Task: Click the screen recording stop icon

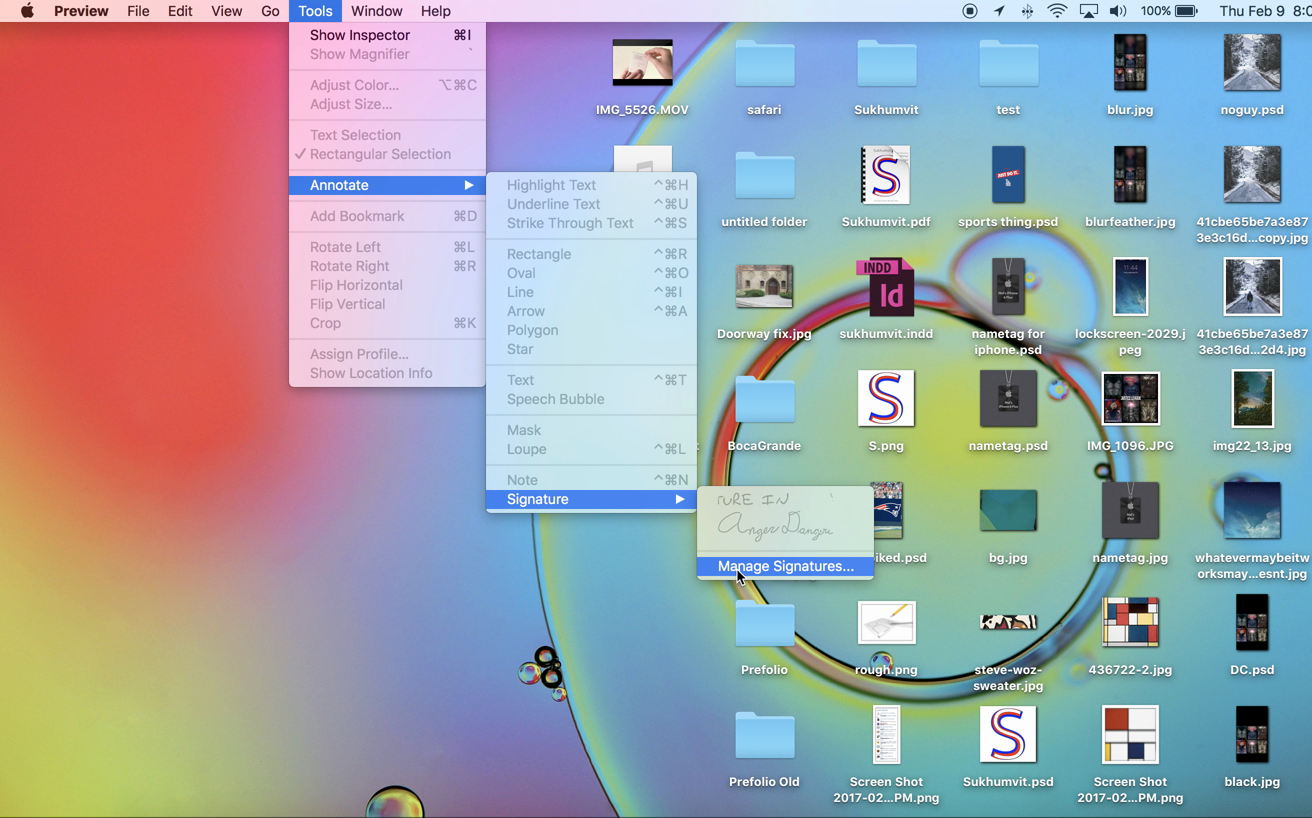Action: [x=969, y=11]
